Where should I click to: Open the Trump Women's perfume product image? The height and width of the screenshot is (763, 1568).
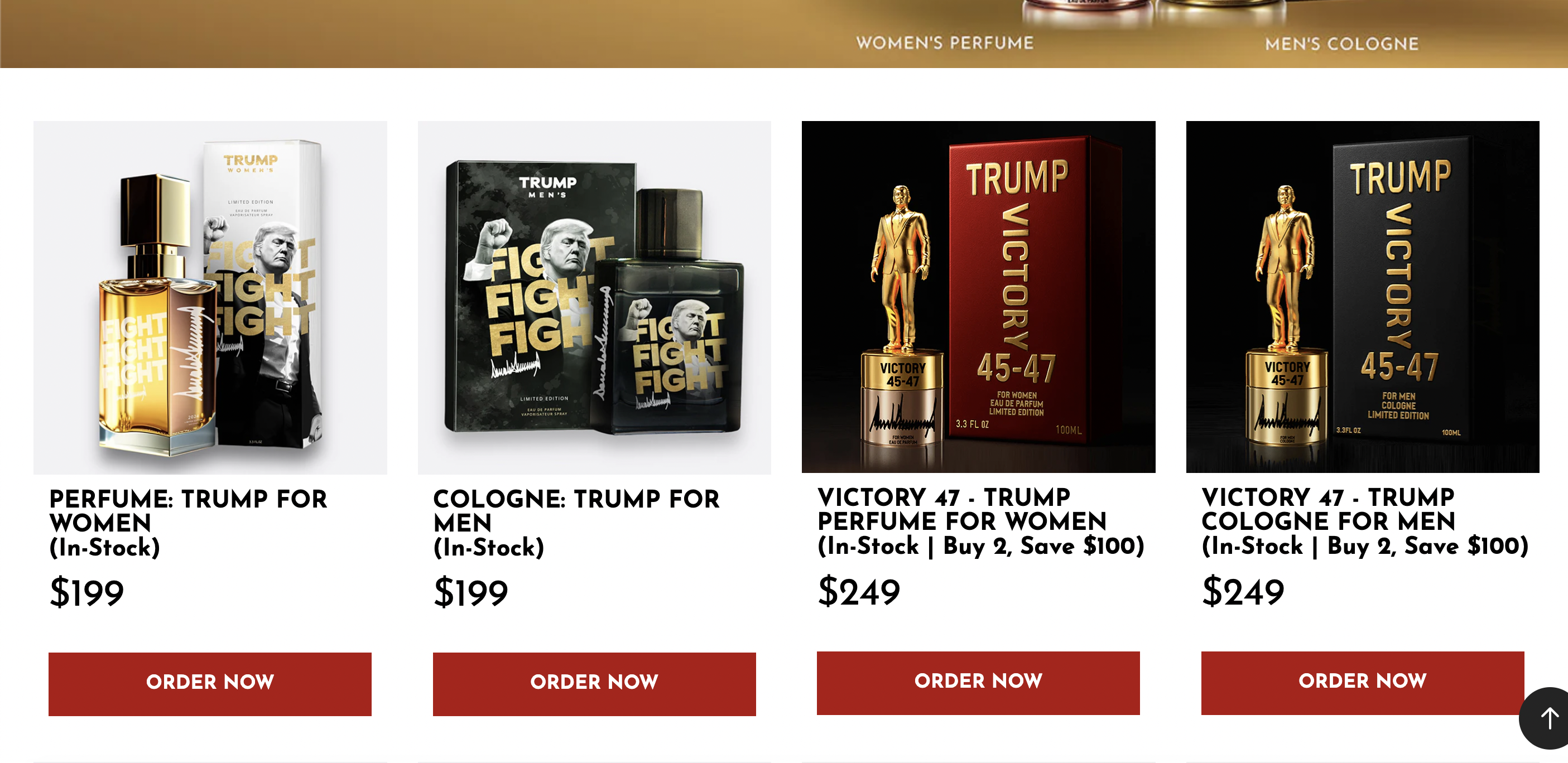click(x=210, y=297)
